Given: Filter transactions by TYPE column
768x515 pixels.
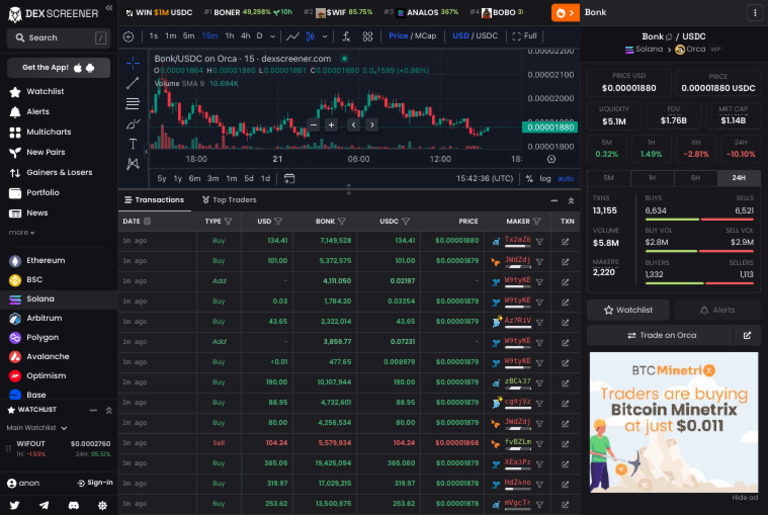Looking at the screenshot, I should 228,221.
